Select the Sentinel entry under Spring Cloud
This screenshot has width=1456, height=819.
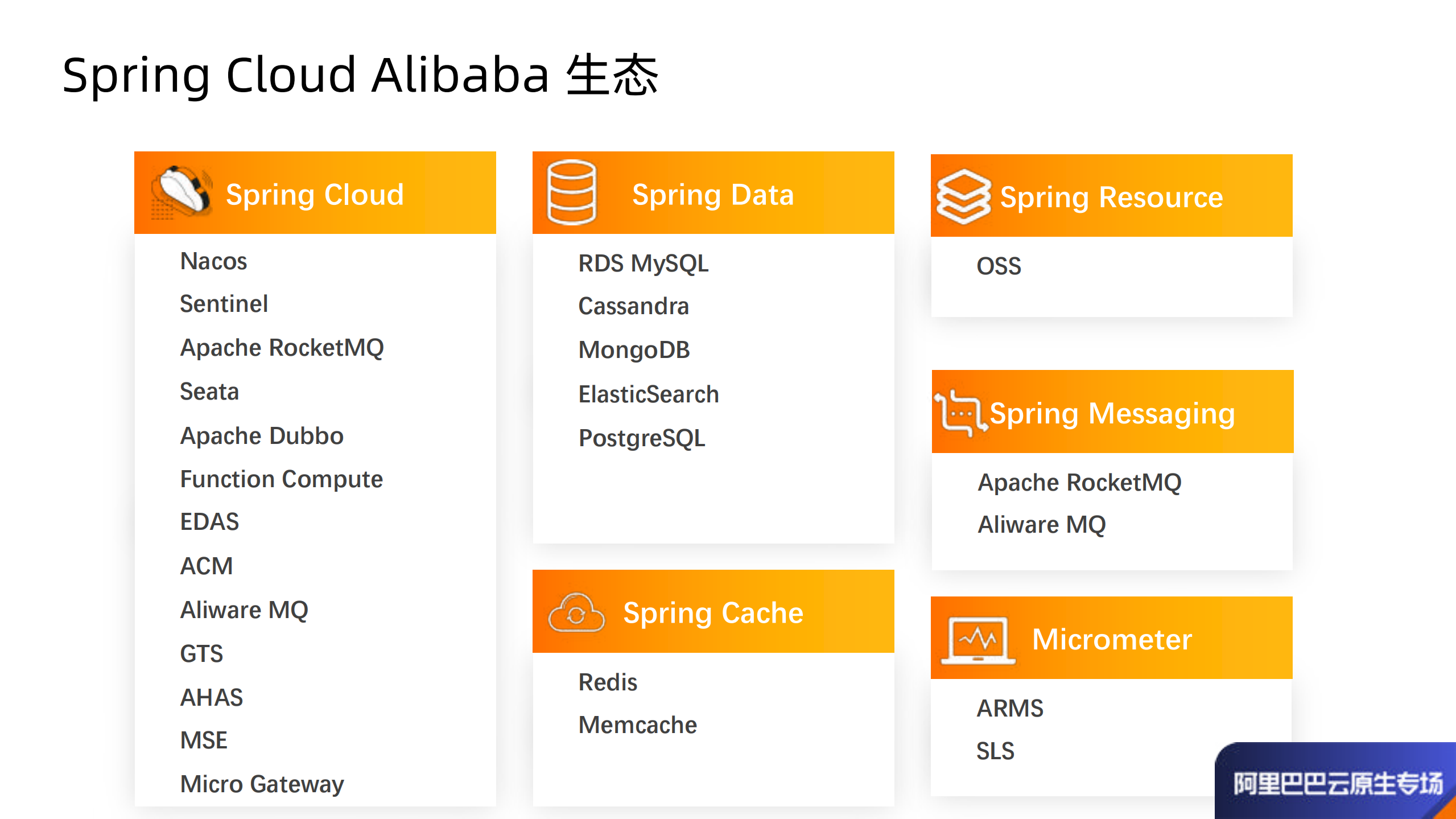coord(224,303)
